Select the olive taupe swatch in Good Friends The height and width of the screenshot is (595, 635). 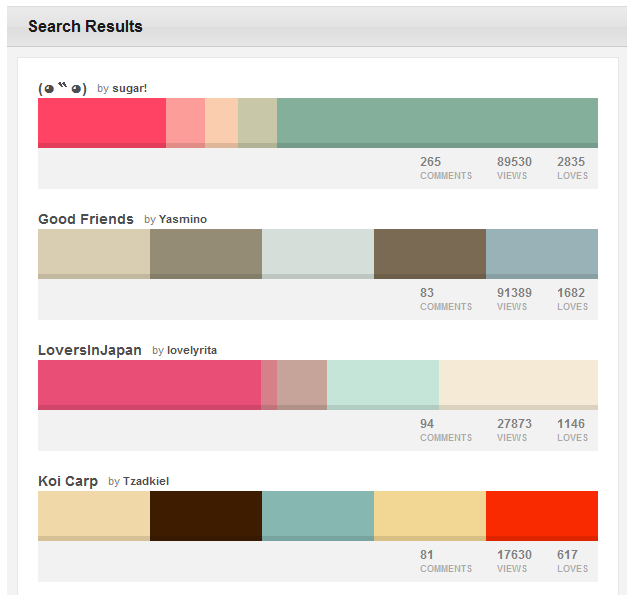tap(206, 254)
